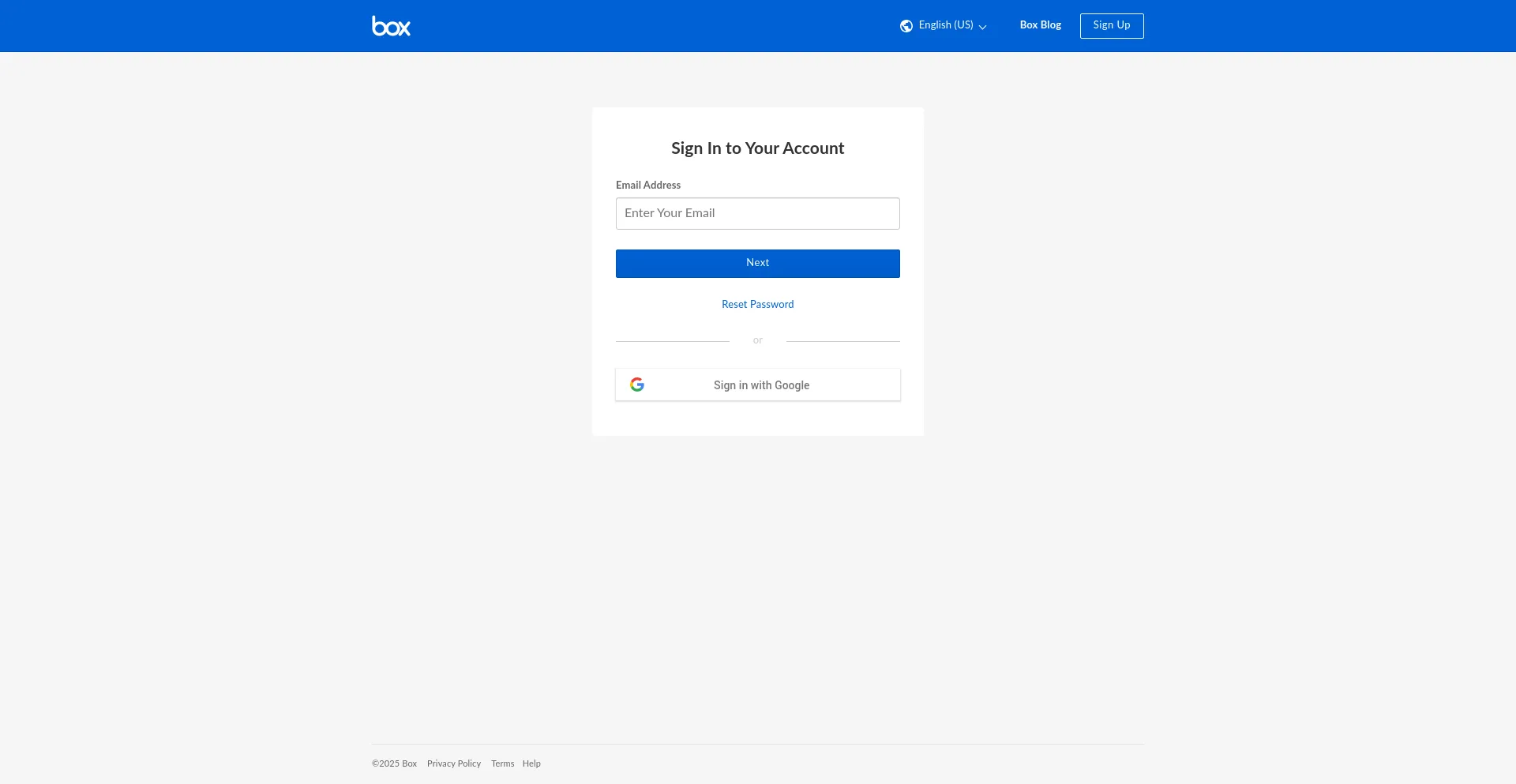Open the Help footer link

pyautogui.click(x=531, y=763)
